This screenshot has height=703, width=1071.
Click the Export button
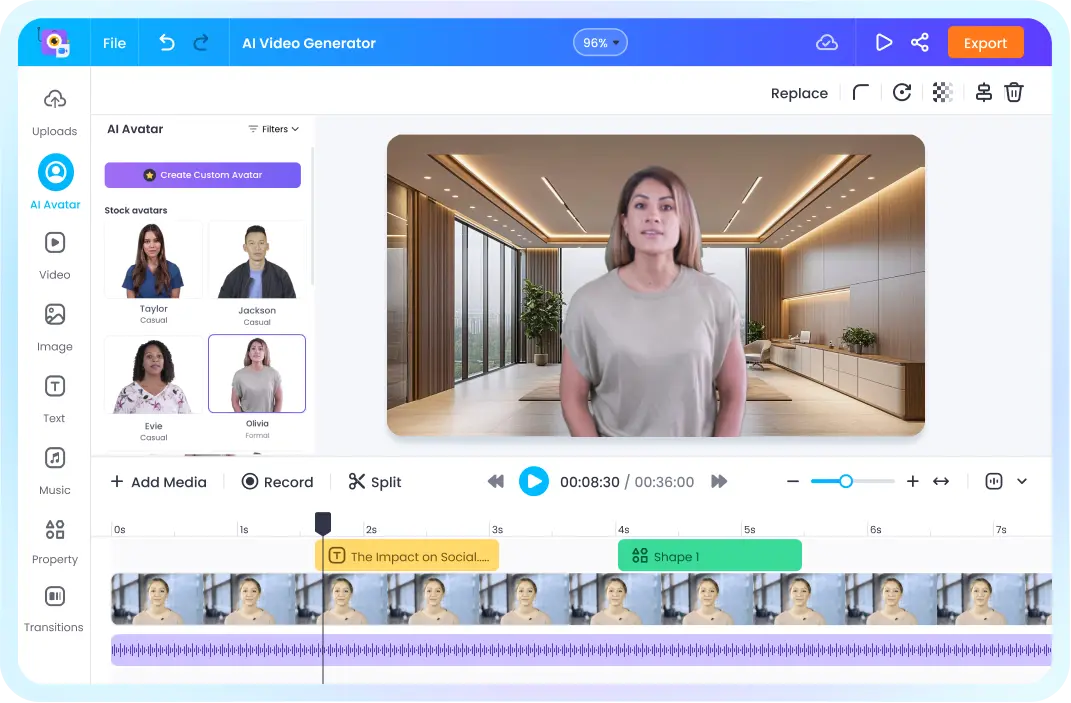coord(985,42)
